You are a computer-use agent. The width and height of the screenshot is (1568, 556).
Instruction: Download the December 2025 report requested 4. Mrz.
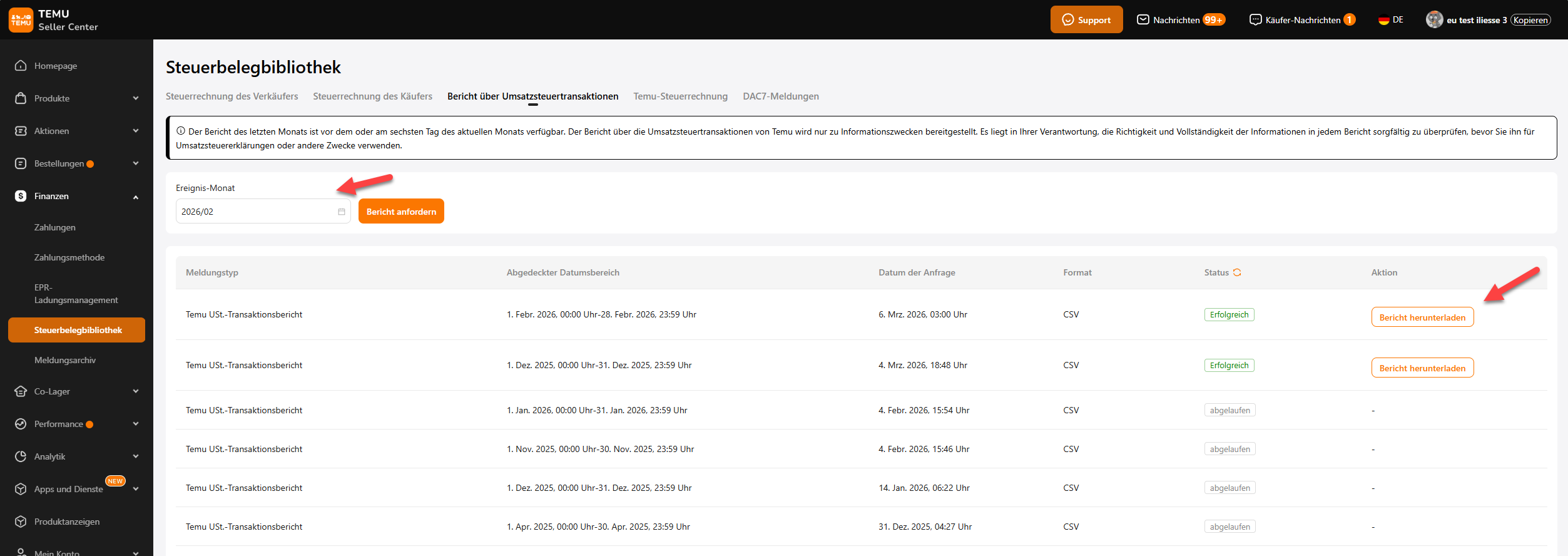point(1422,368)
